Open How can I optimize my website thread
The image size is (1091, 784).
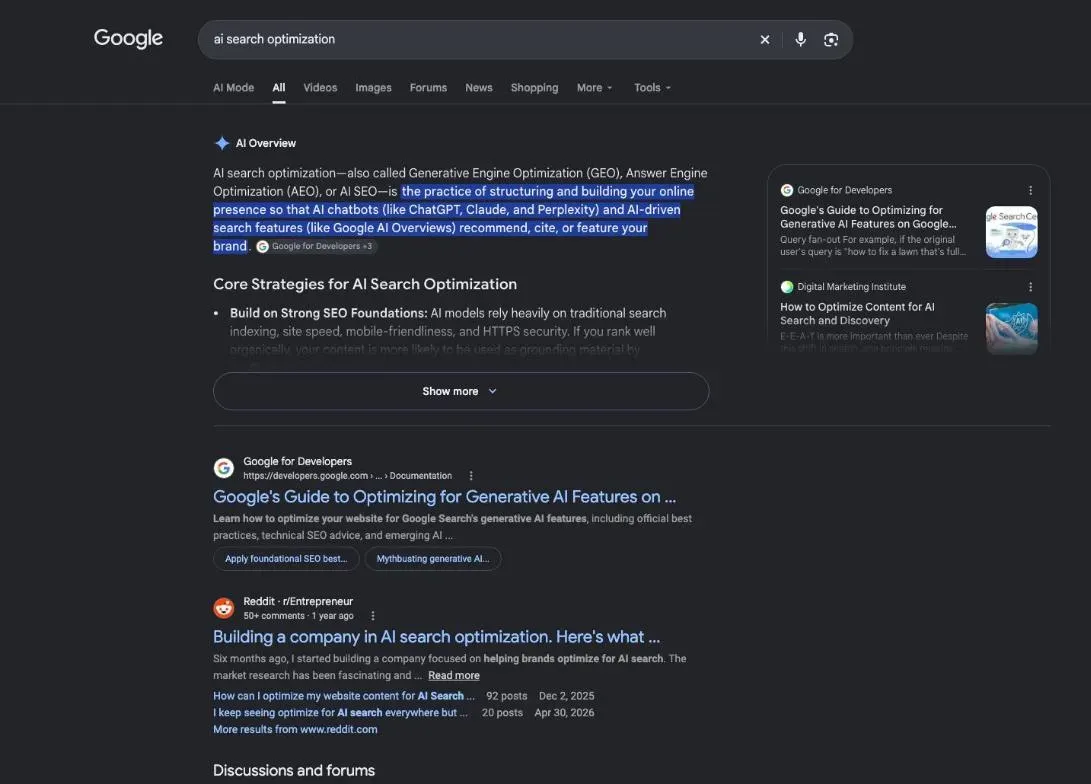pos(344,696)
